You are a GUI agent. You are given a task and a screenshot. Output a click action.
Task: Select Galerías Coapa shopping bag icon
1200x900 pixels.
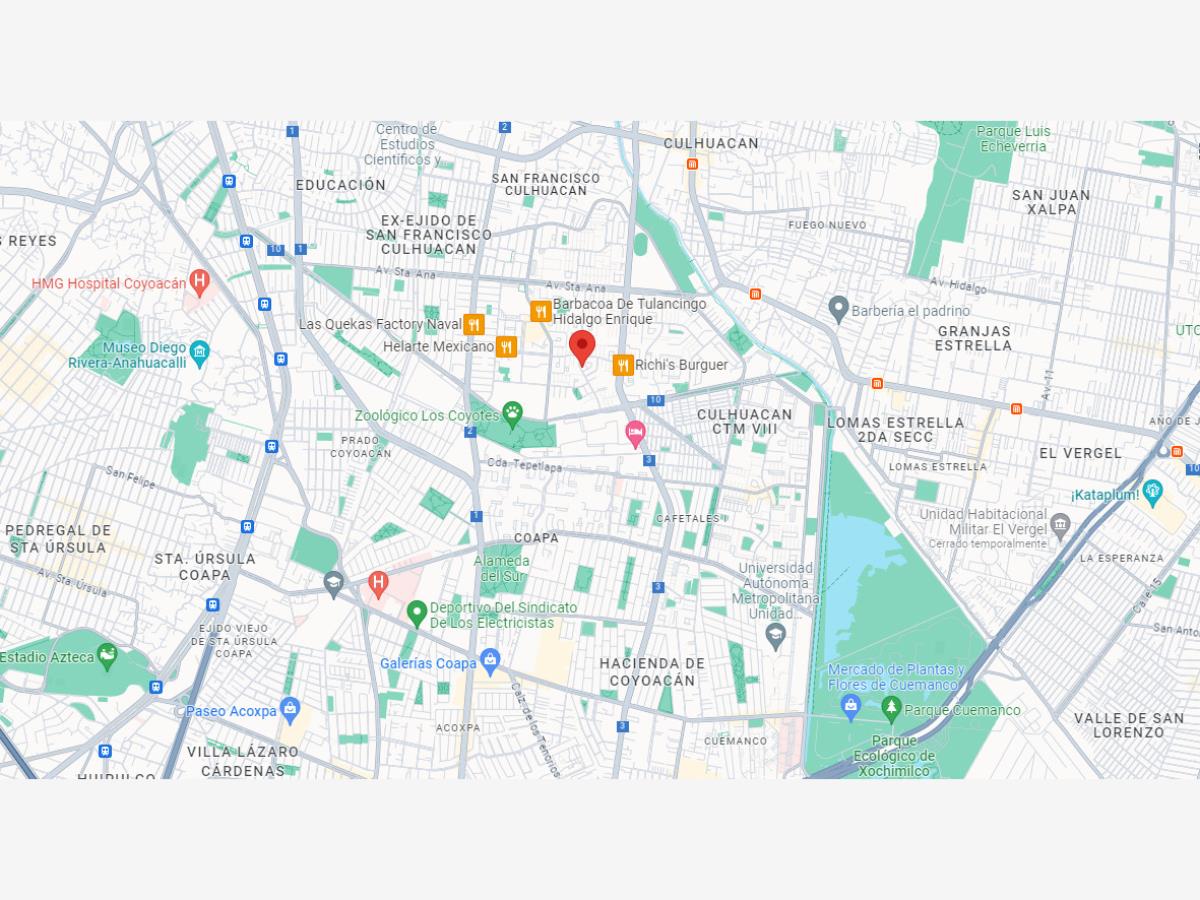[x=489, y=660]
